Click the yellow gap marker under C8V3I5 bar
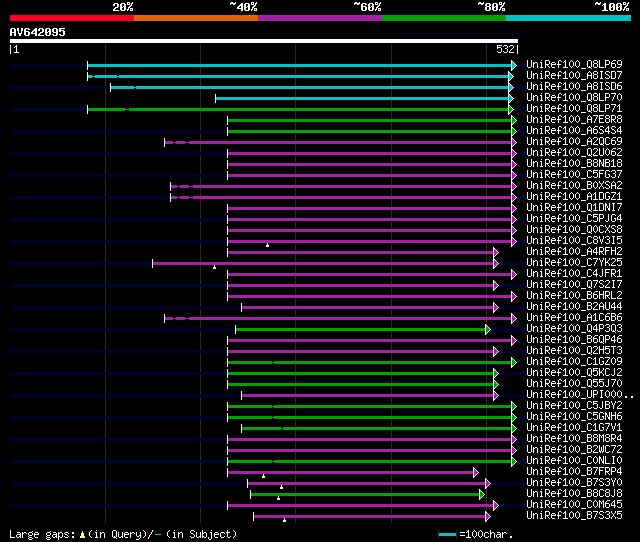 [267, 245]
